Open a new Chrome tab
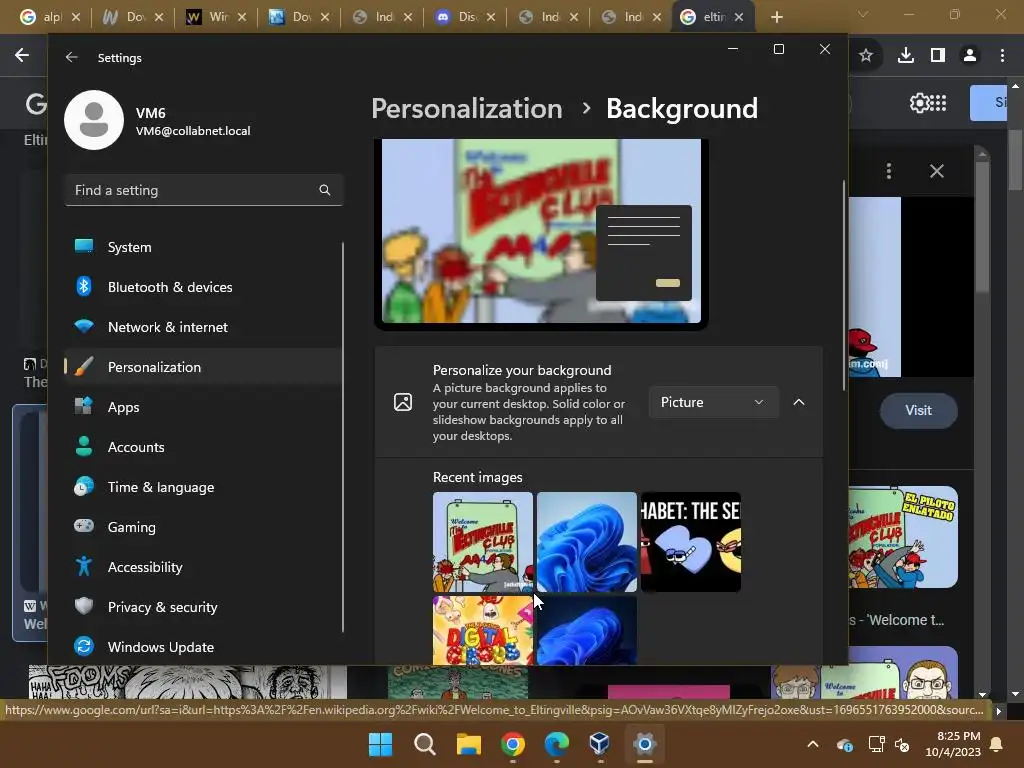 tap(776, 17)
